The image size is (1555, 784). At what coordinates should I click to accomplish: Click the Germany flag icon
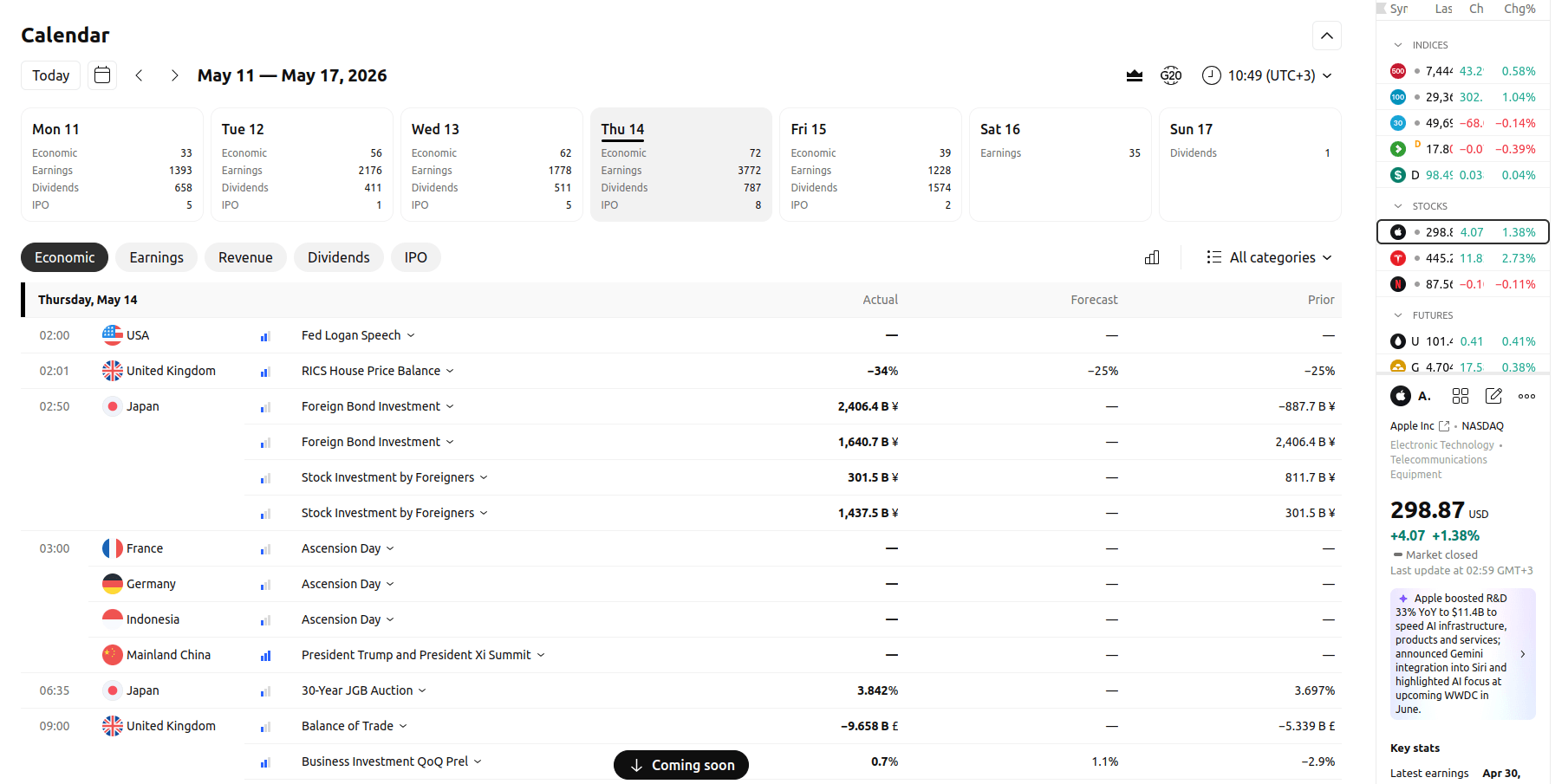pyautogui.click(x=113, y=584)
